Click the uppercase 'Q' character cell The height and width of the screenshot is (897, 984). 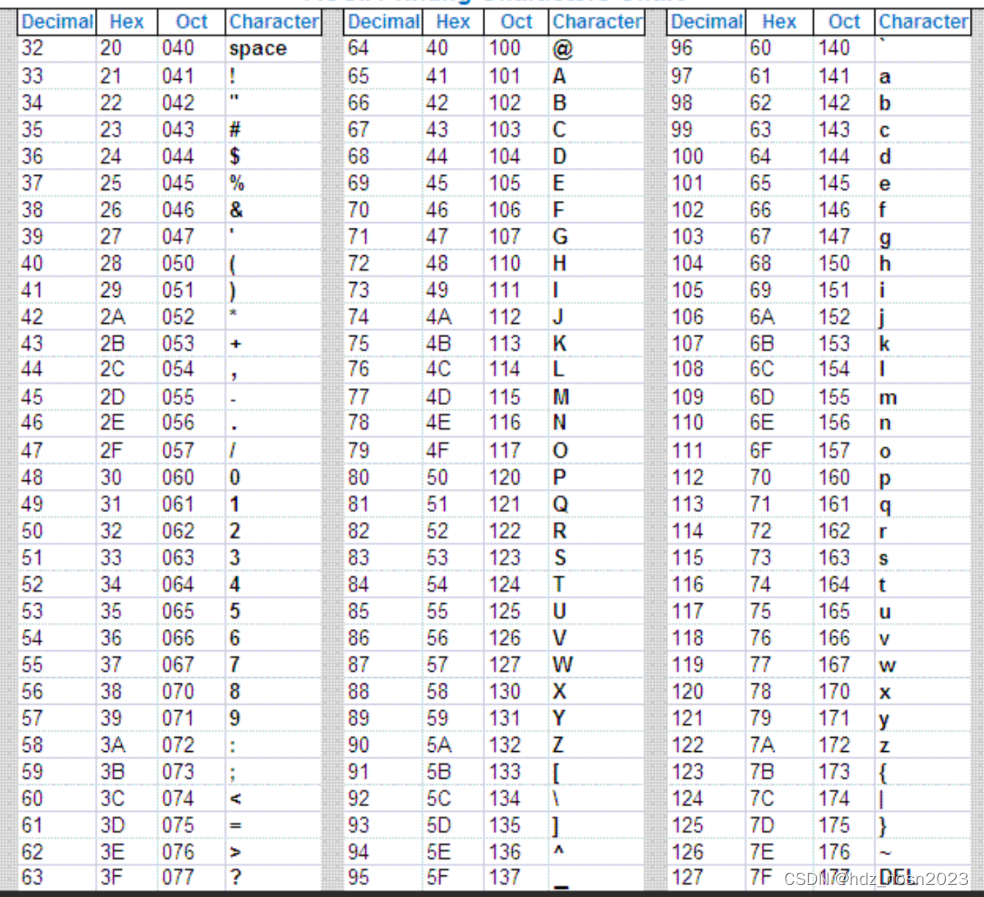coord(596,504)
